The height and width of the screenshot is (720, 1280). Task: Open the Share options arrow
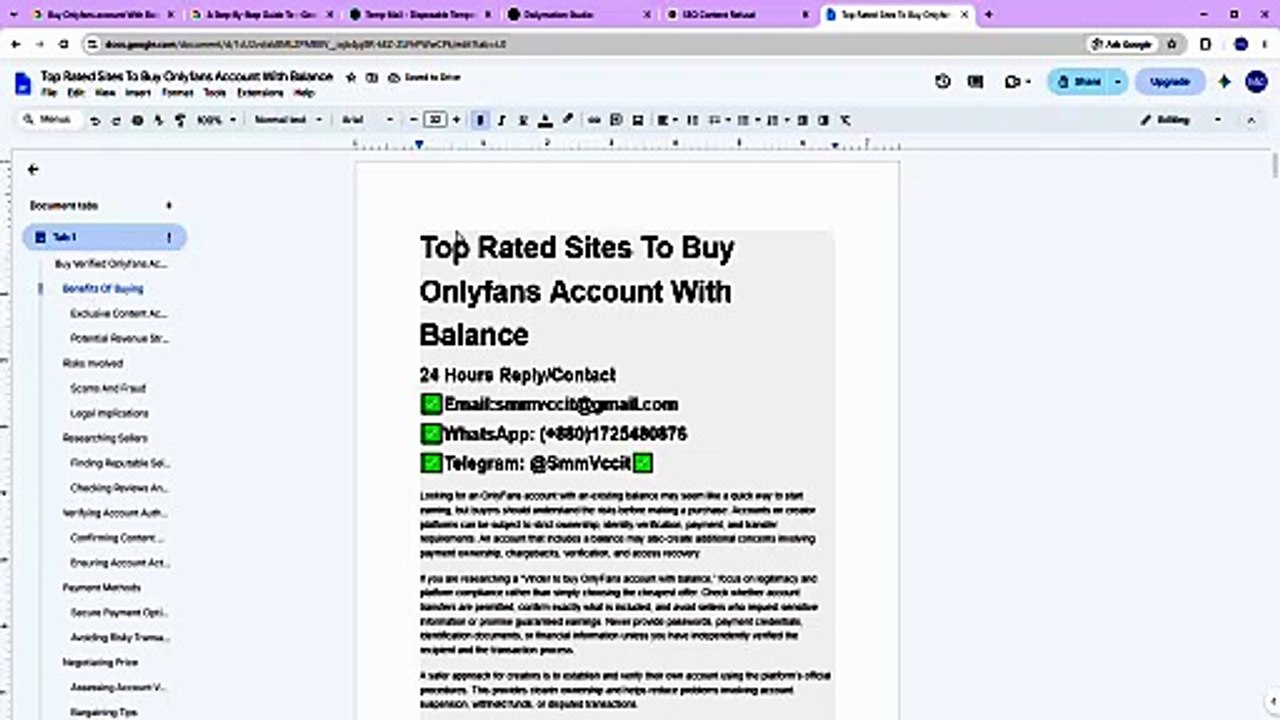(1117, 82)
